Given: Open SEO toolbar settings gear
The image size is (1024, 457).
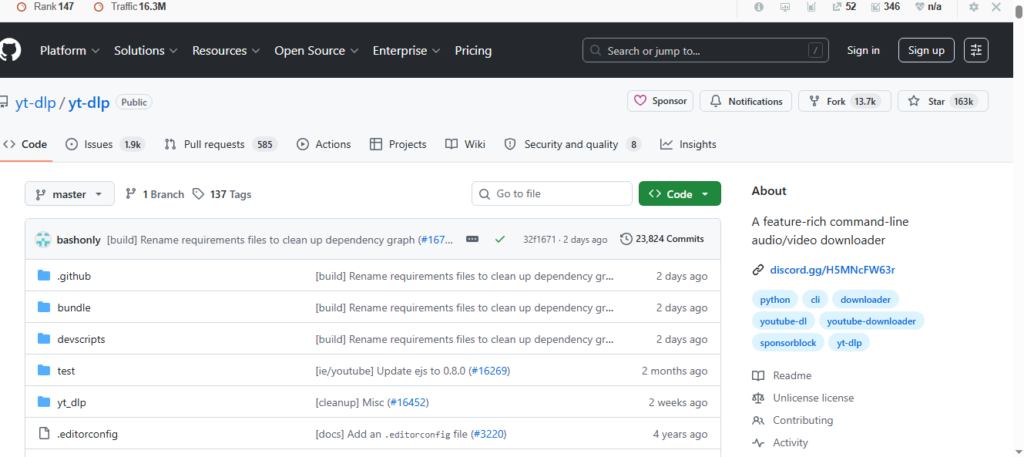Looking at the screenshot, I should pyautogui.click(x=974, y=7).
